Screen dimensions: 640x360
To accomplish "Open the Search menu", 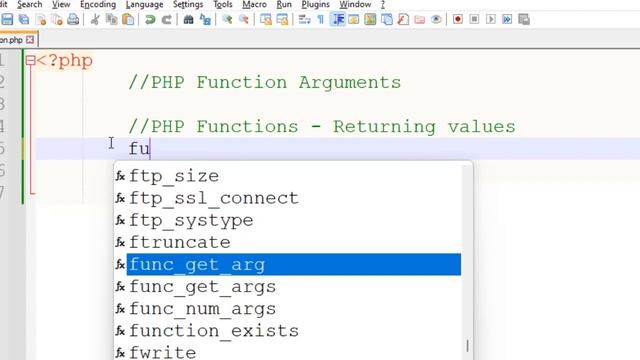I will click(29, 4).
